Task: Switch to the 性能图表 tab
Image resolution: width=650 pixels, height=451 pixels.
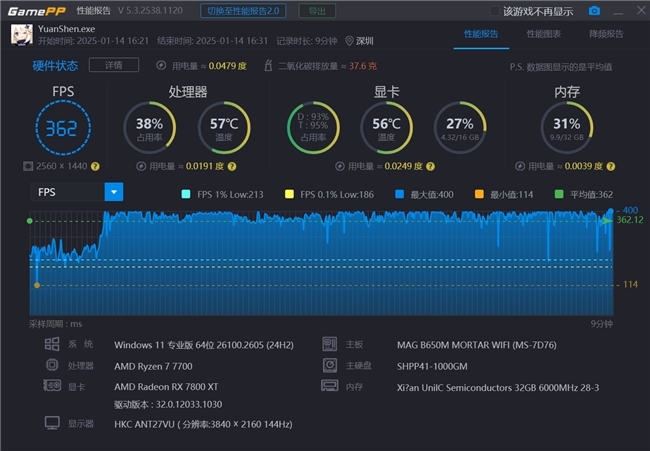Action: pyautogui.click(x=544, y=34)
